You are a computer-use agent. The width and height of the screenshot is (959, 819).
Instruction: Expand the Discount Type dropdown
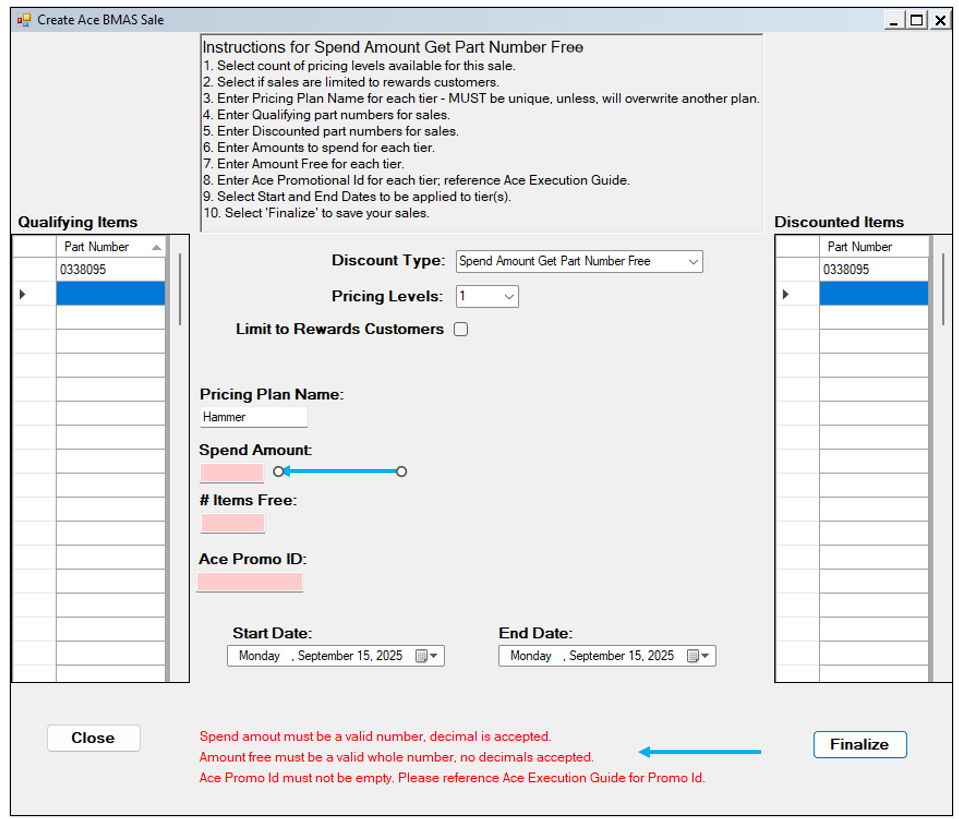(693, 261)
